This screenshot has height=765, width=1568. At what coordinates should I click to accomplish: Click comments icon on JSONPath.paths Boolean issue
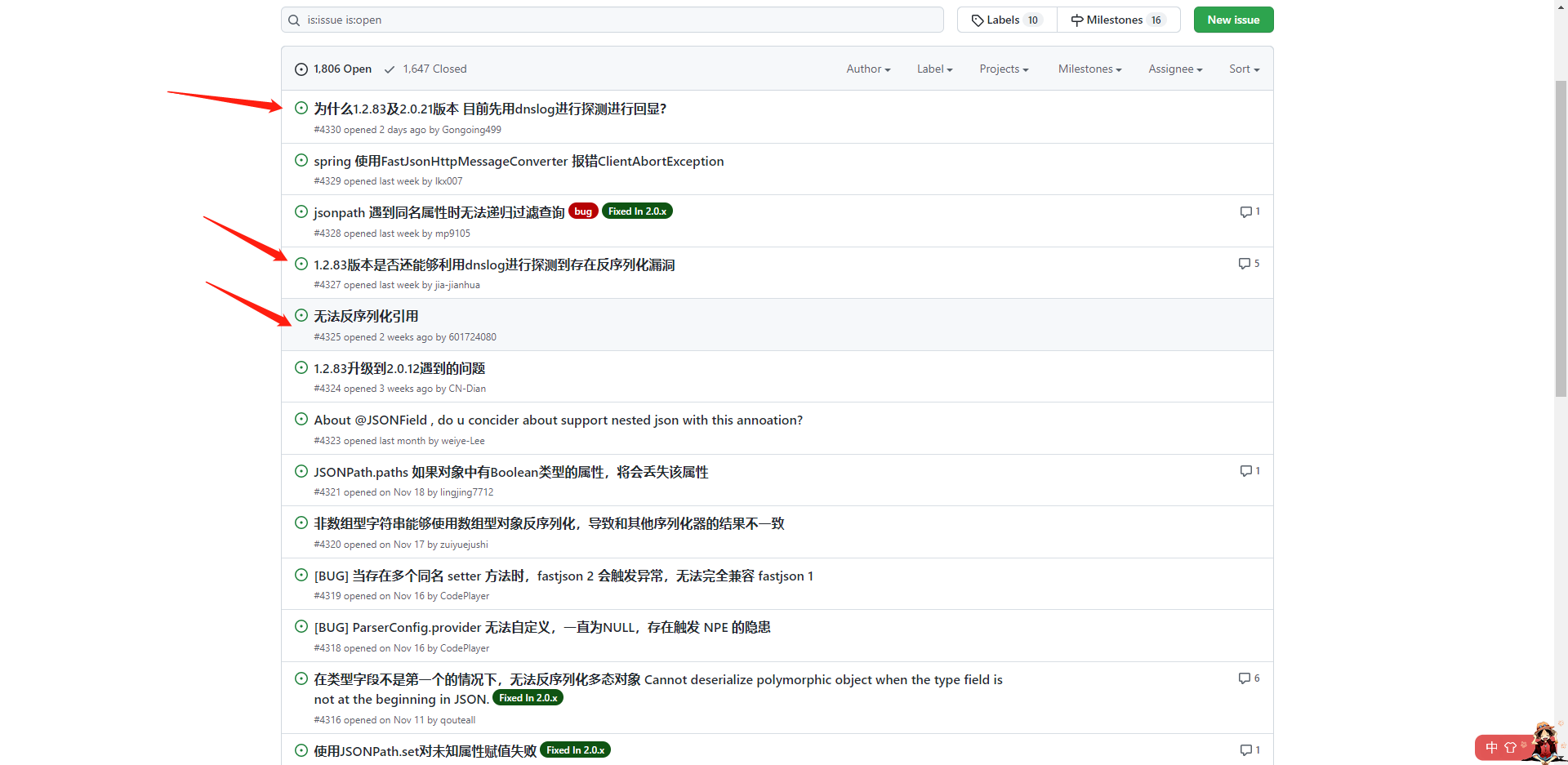1245,471
